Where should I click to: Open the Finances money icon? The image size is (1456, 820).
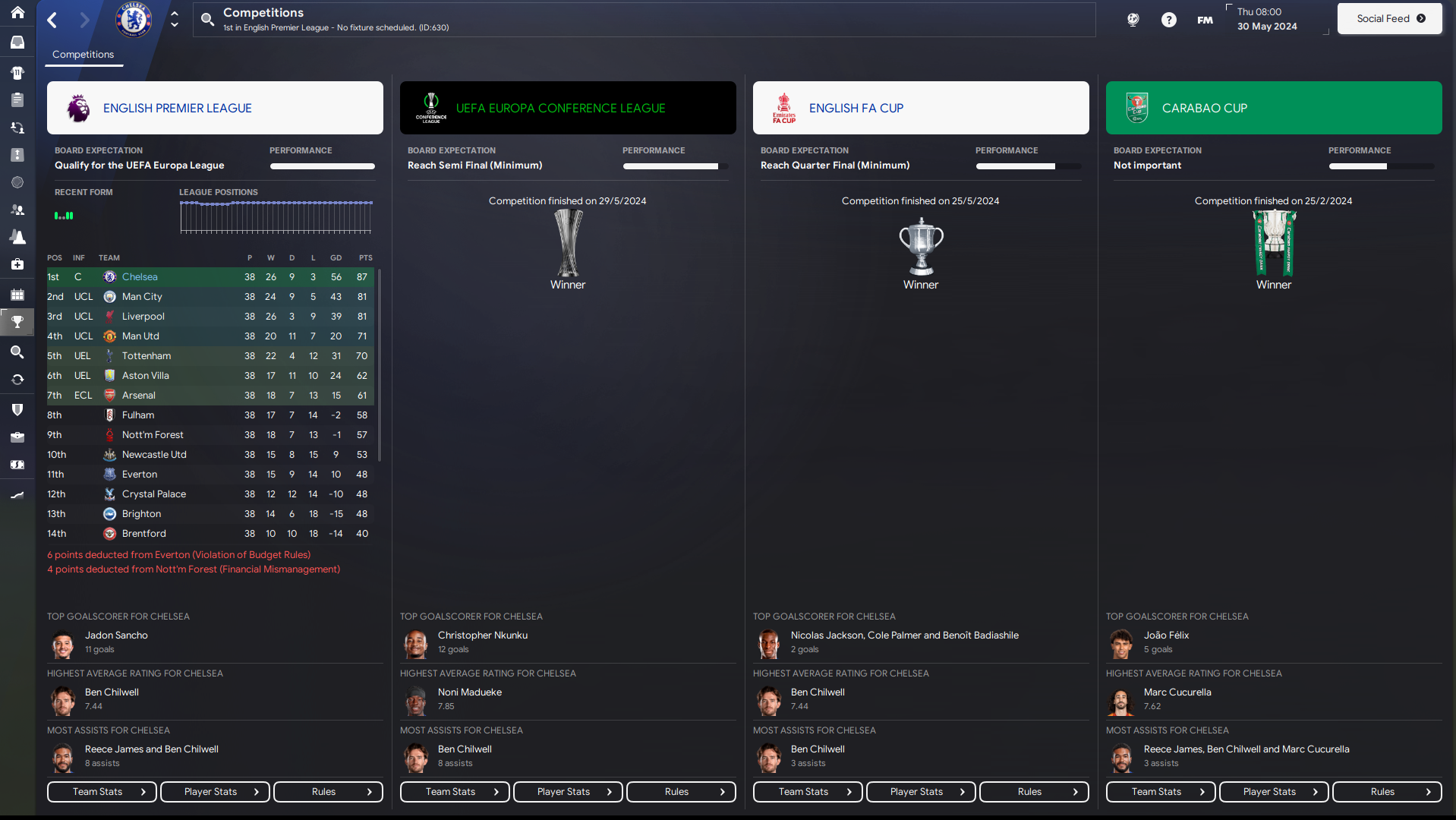pyautogui.click(x=17, y=464)
